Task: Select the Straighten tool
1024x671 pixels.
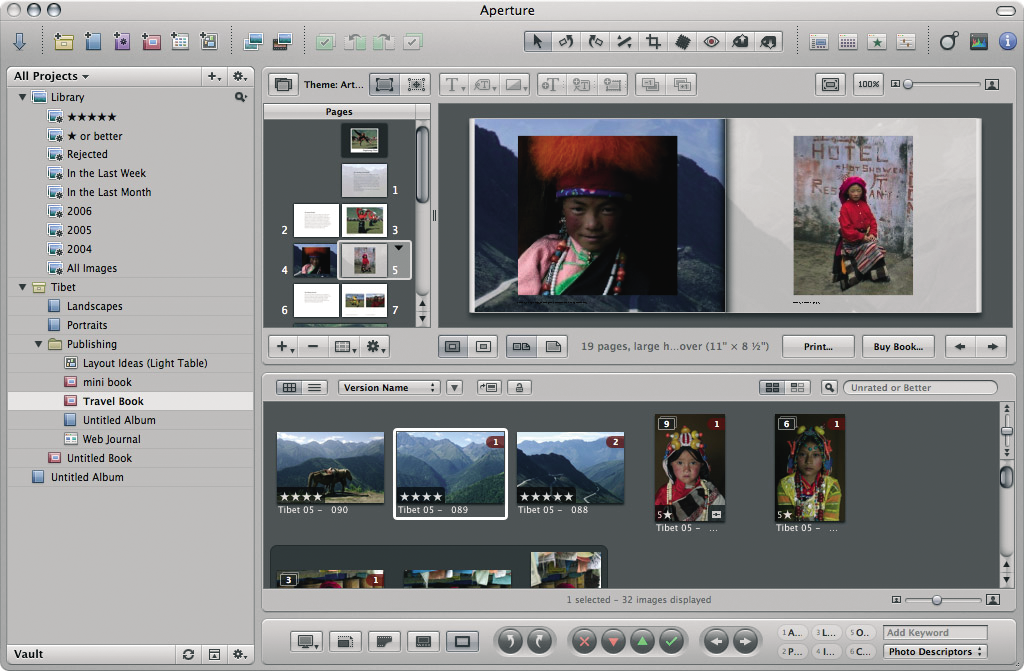Action: coord(624,42)
